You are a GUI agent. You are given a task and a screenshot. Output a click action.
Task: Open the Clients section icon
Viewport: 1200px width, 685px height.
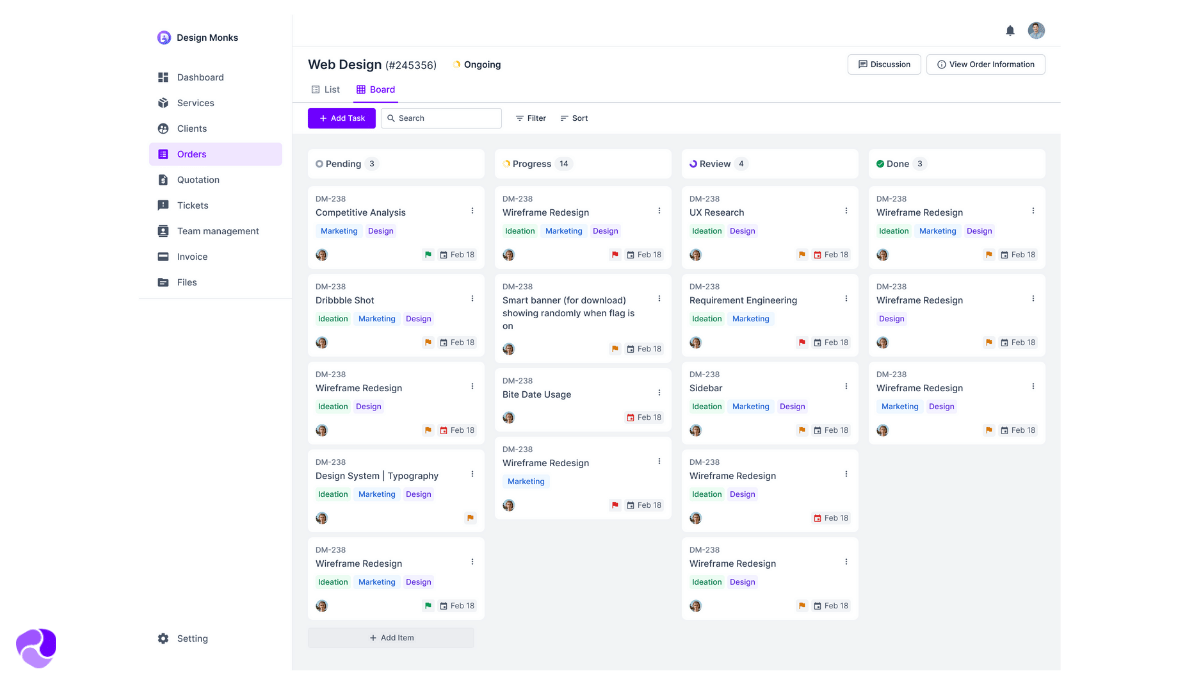coord(163,128)
